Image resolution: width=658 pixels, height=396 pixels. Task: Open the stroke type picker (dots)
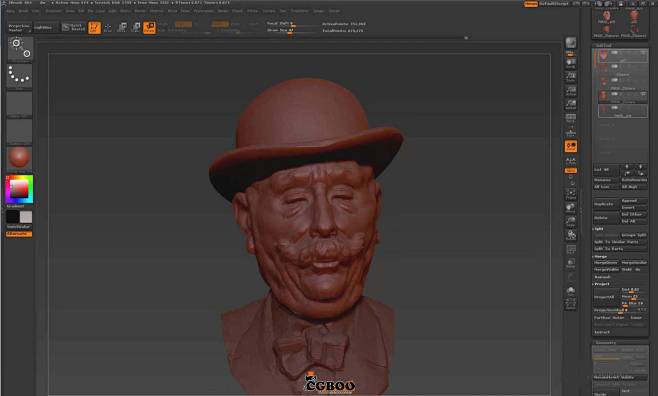pyautogui.click(x=20, y=76)
